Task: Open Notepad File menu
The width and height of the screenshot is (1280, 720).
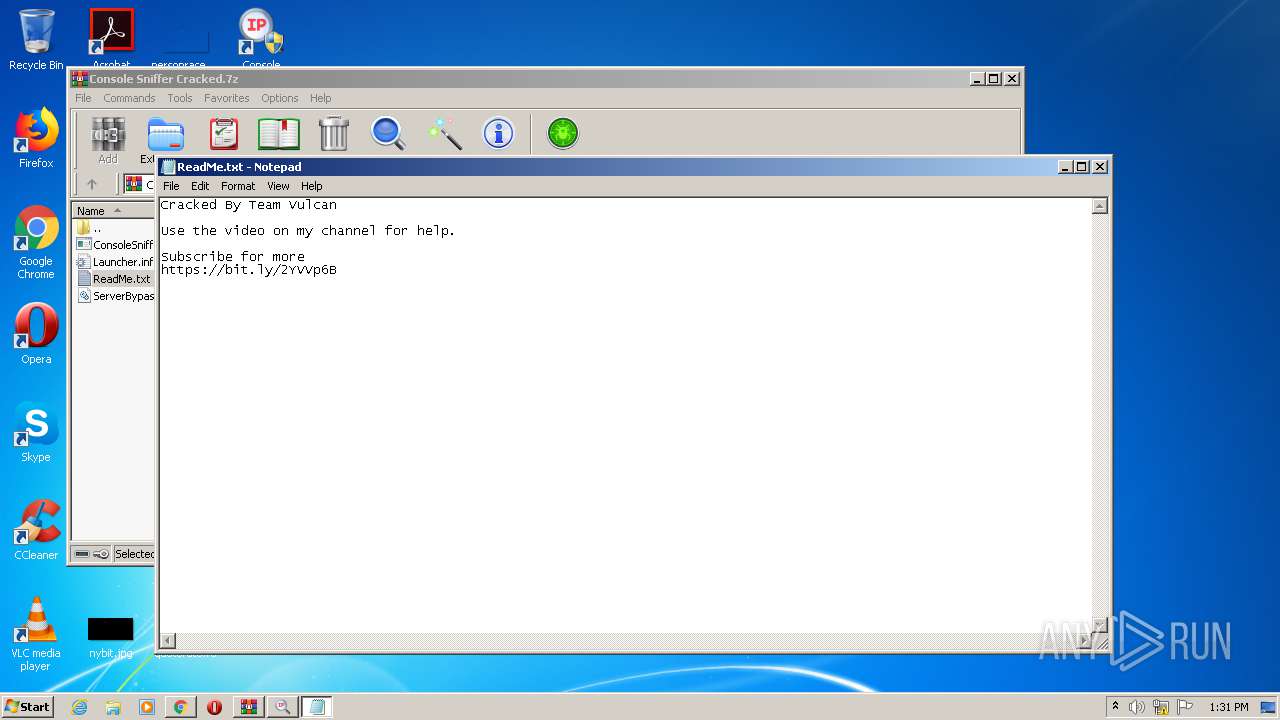Action: pyautogui.click(x=171, y=186)
